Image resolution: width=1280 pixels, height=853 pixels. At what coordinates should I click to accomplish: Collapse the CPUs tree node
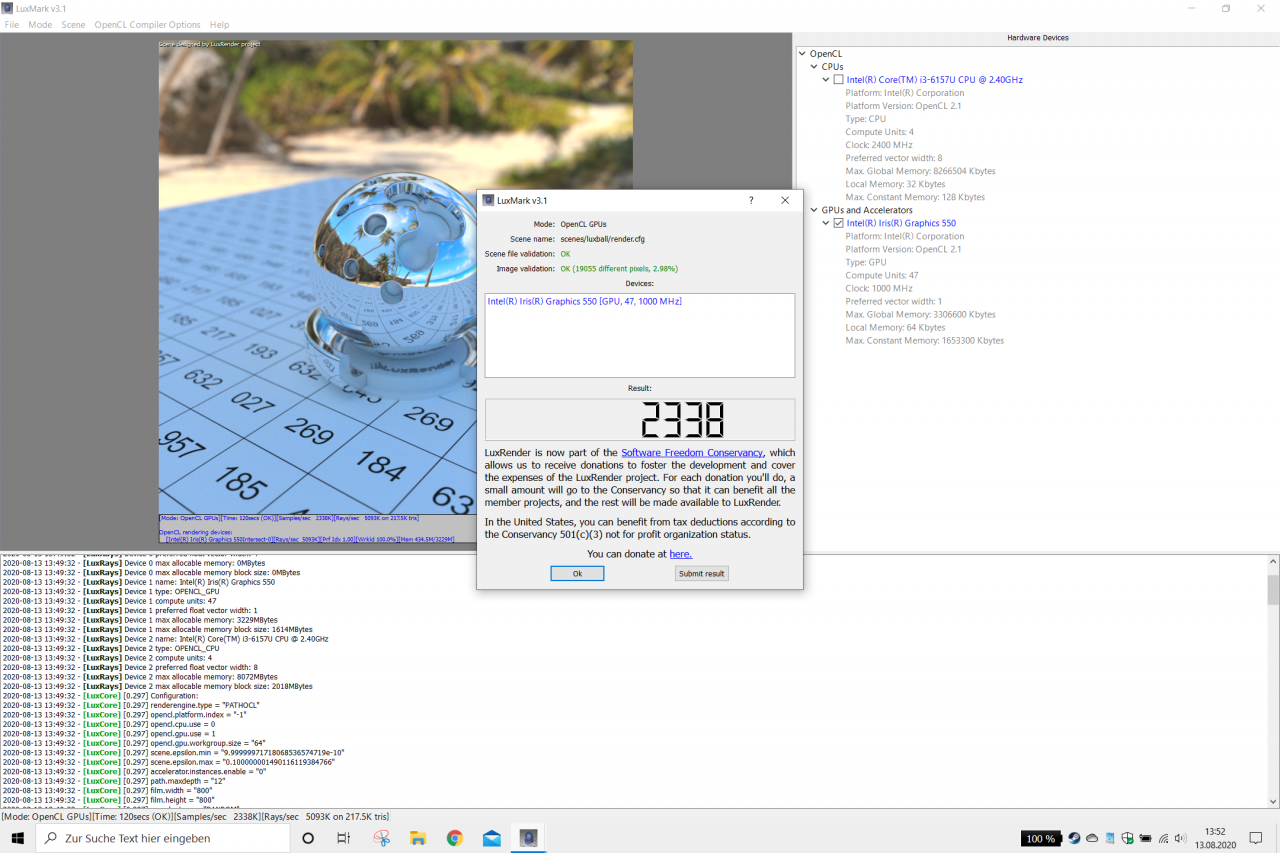coord(814,67)
